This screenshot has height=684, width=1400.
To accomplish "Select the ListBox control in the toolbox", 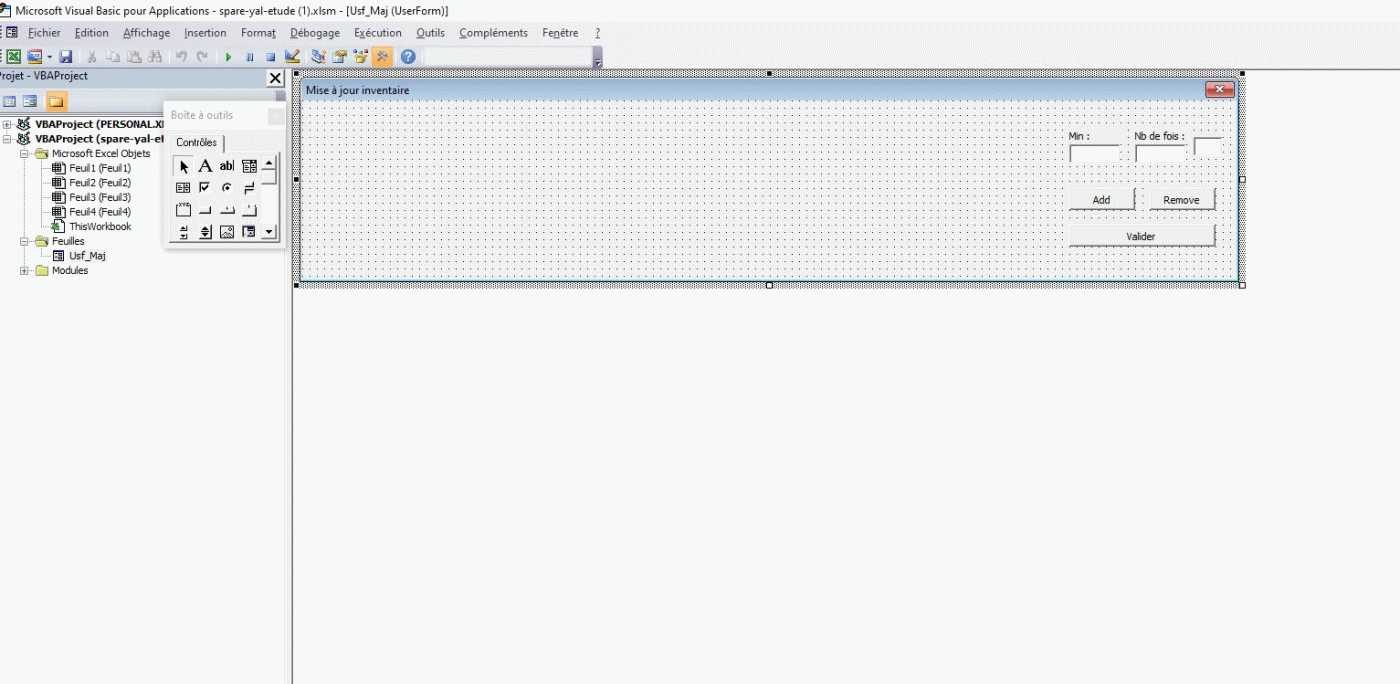I will (x=183, y=188).
